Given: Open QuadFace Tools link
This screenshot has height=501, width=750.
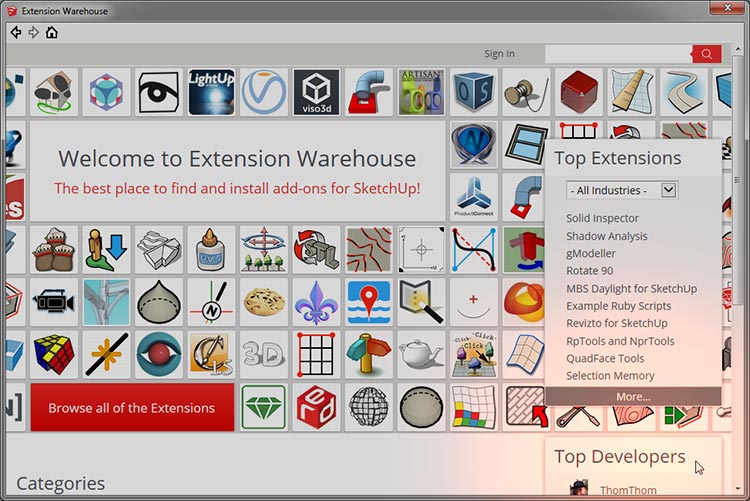Looking at the screenshot, I should (x=605, y=358).
